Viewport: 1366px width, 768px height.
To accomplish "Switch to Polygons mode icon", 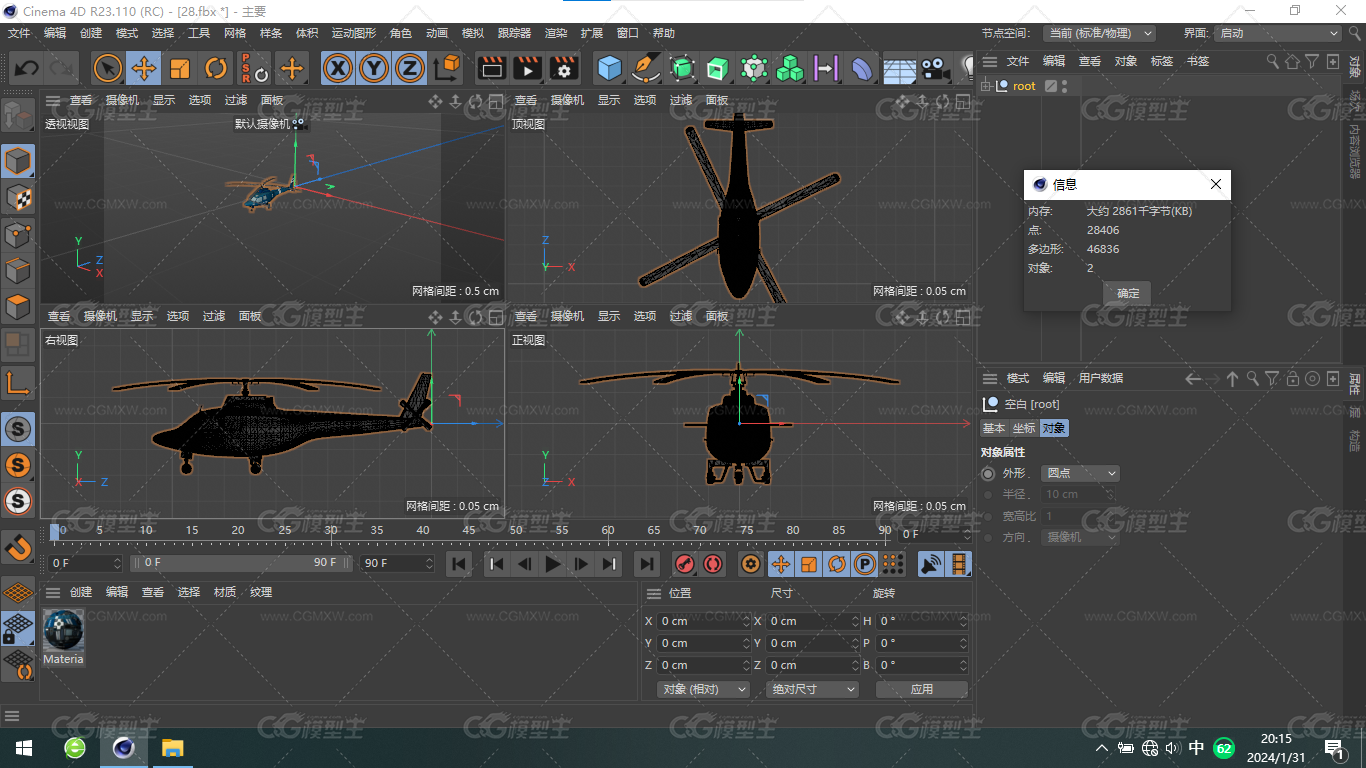I will [18, 306].
